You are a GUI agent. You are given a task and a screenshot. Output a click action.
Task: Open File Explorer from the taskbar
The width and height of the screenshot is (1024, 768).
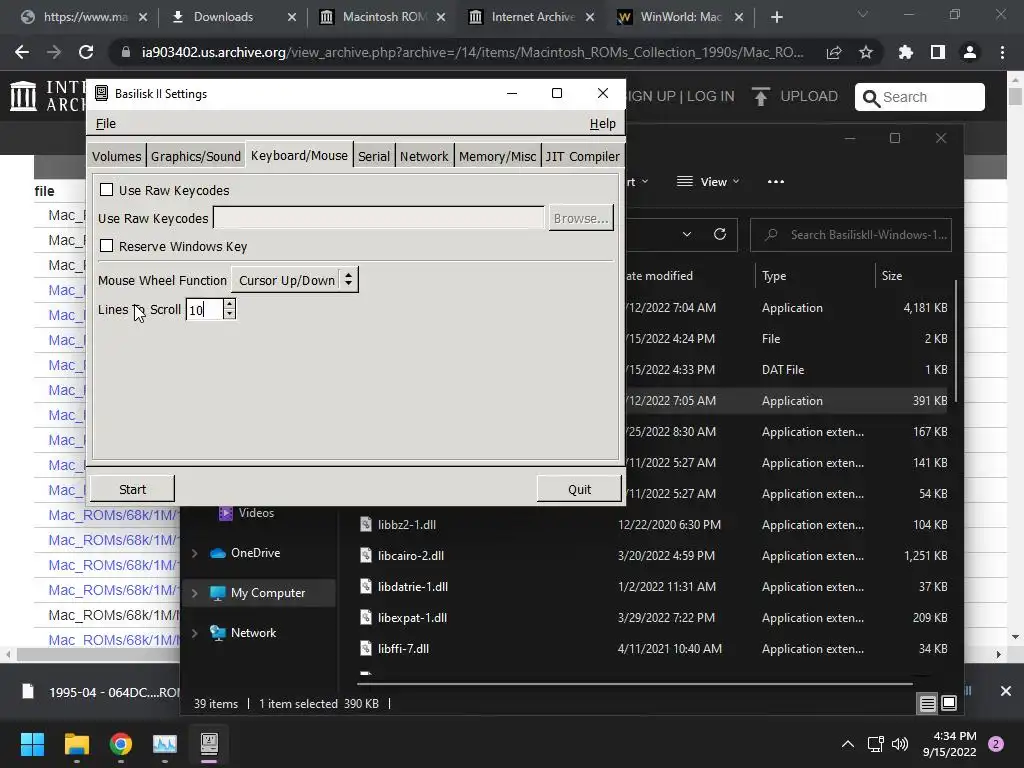point(76,744)
